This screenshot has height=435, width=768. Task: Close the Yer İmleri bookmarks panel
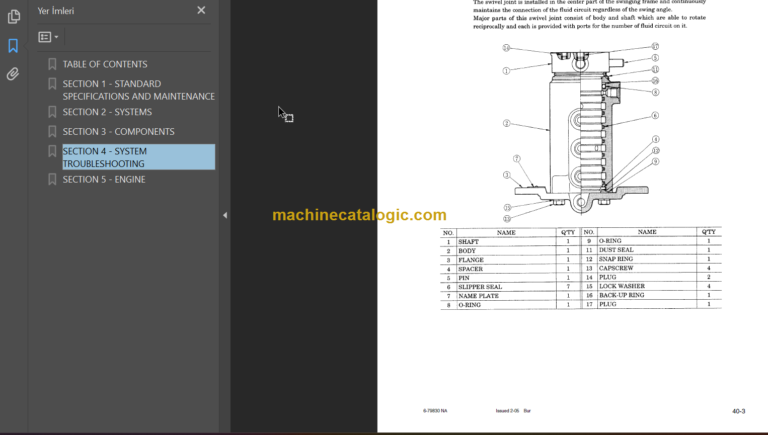201,10
